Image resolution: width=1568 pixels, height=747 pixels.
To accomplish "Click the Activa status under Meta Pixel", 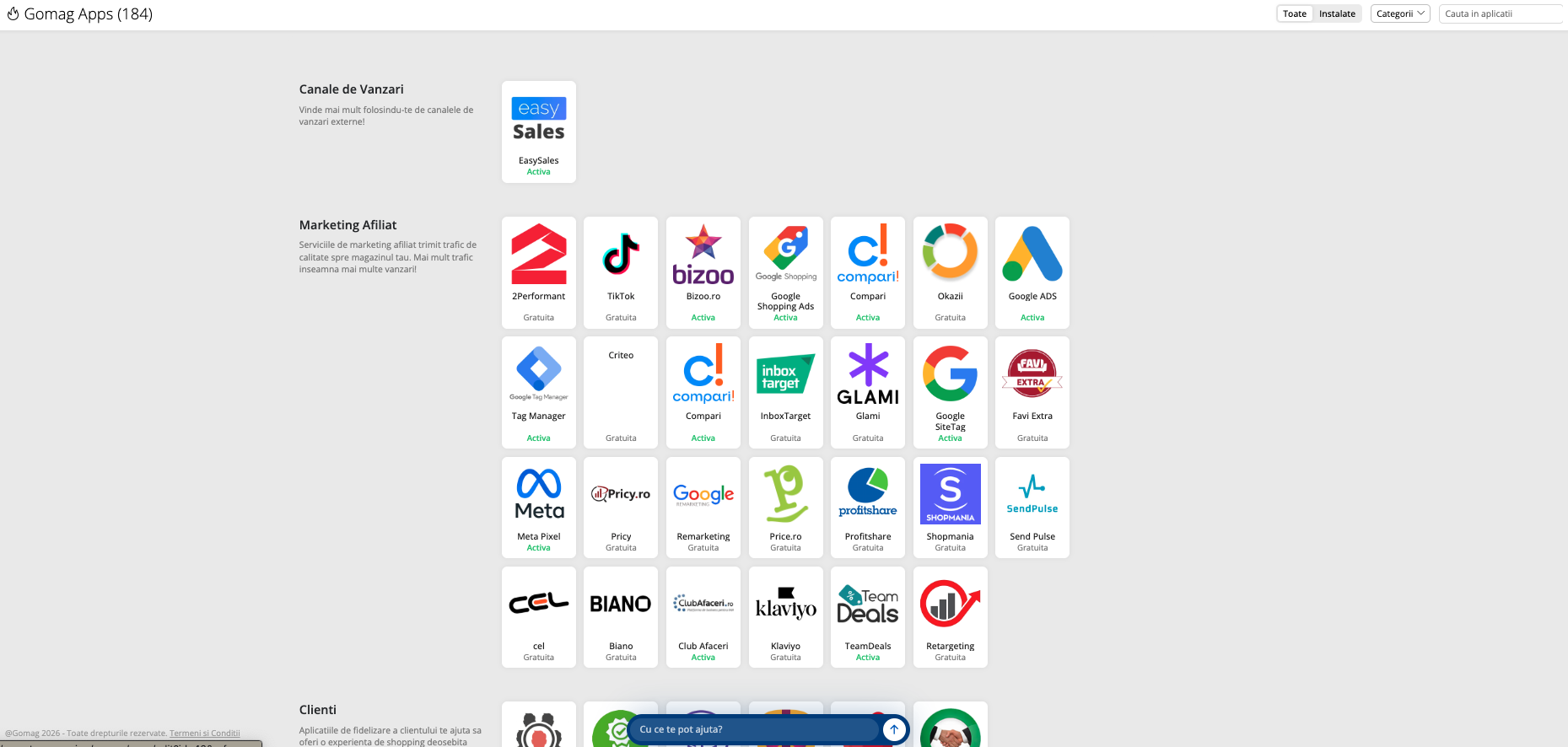I will (538, 548).
